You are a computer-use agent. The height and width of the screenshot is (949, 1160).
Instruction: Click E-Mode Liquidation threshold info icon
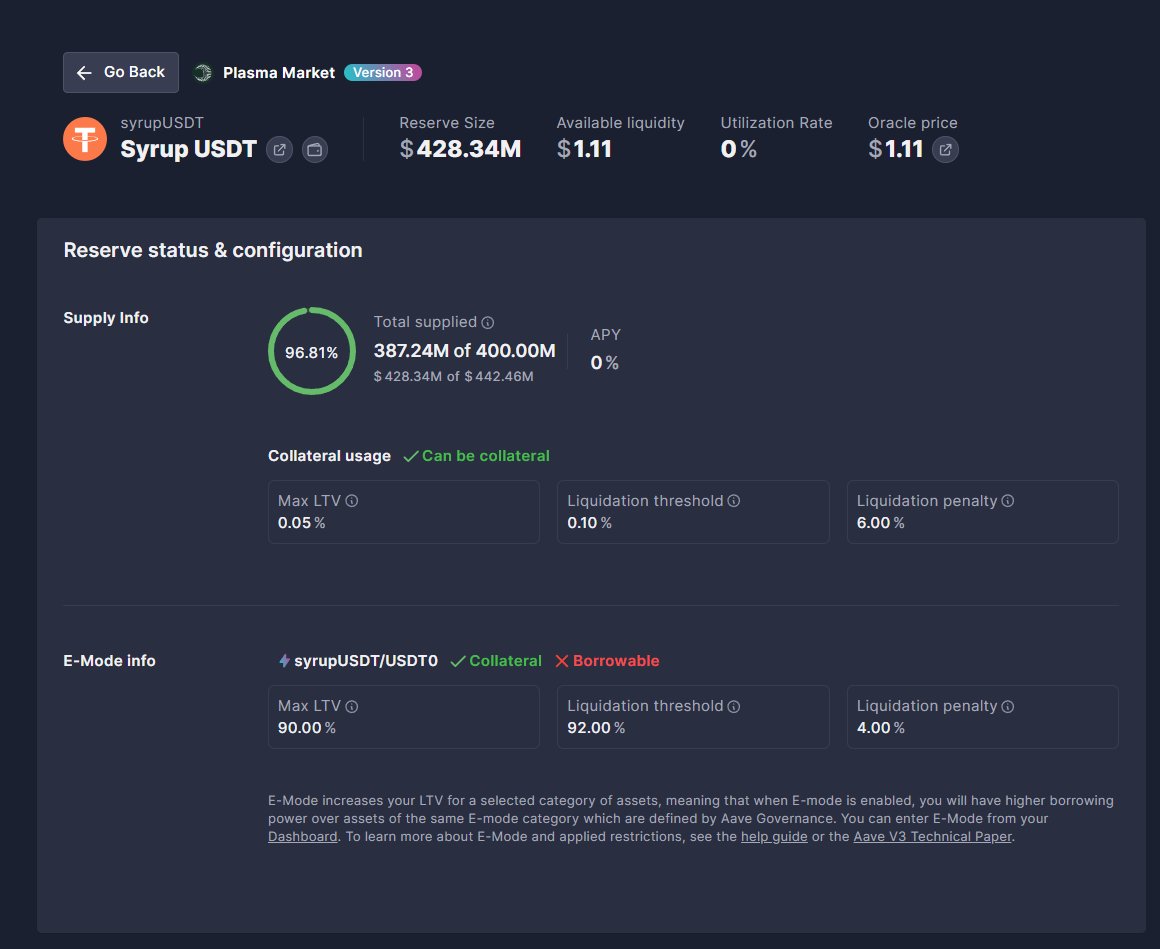tap(734, 706)
